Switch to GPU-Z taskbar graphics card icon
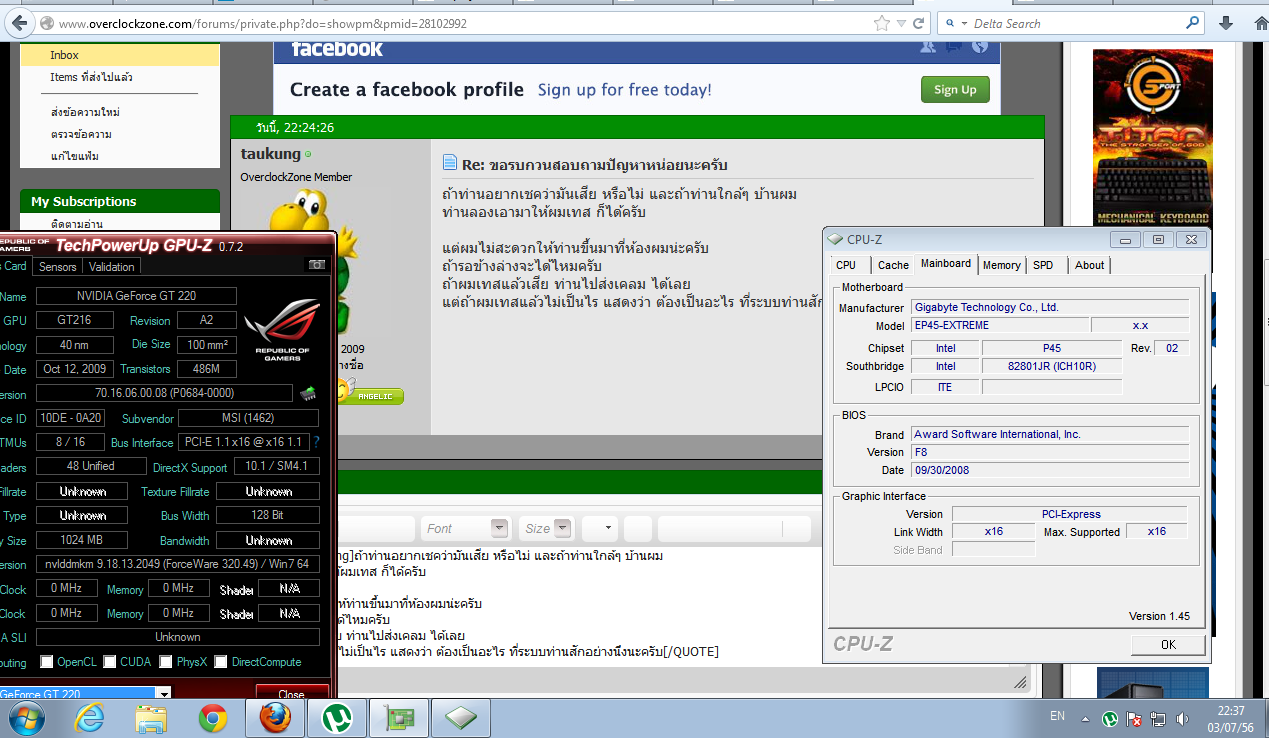The height and width of the screenshot is (738, 1269). [x=399, y=718]
